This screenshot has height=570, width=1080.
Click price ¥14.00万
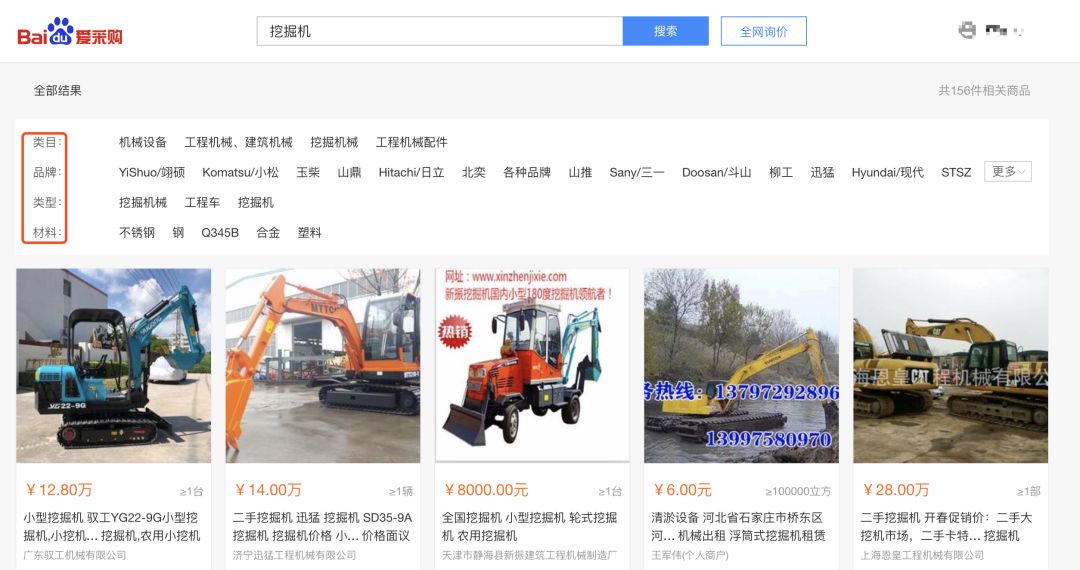[268, 490]
